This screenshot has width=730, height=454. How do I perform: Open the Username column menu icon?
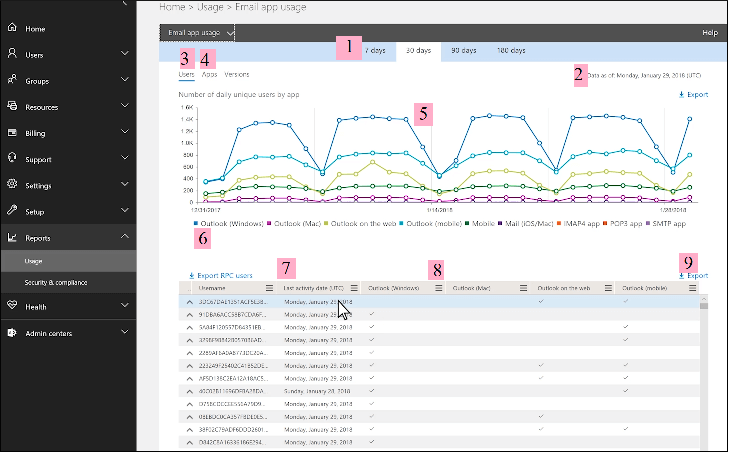click(269, 288)
